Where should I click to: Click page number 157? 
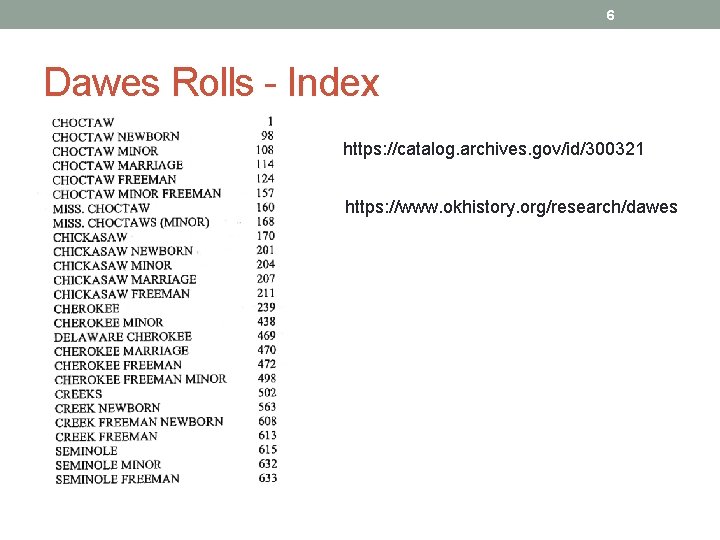[265, 193]
